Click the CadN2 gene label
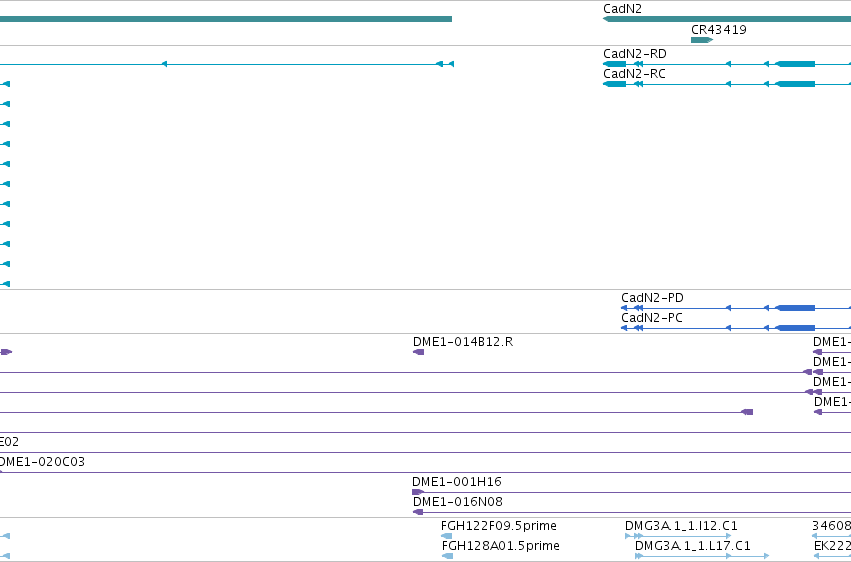The image size is (851, 562). (x=622, y=9)
